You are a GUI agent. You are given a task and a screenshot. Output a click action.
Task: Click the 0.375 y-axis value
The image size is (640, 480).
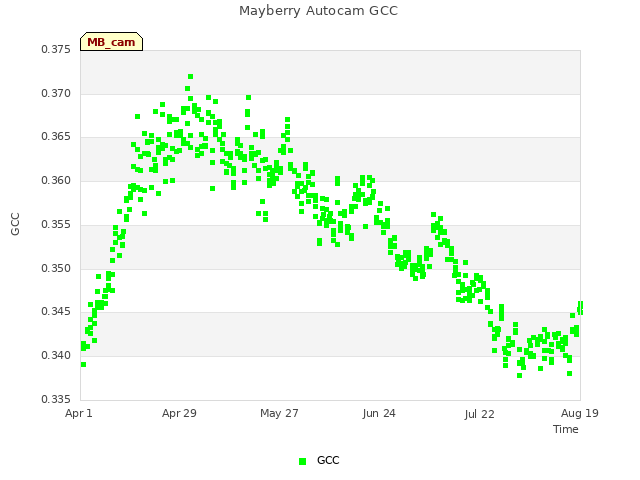pyautogui.click(x=56, y=49)
